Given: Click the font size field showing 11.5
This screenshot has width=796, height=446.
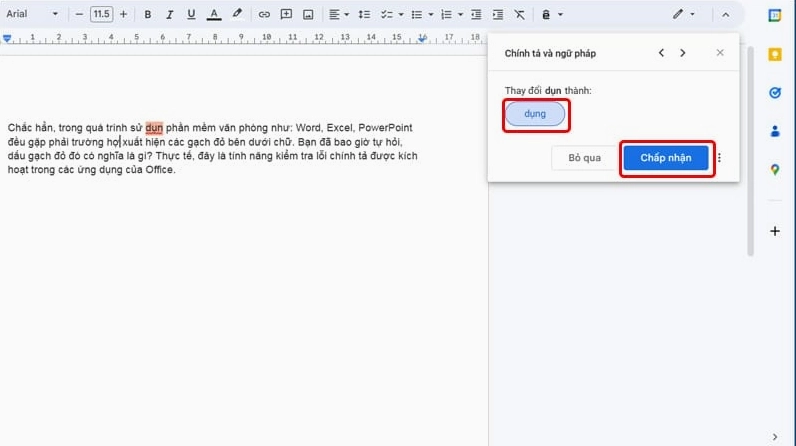Looking at the screenshot, I should (x=102, y=14).
